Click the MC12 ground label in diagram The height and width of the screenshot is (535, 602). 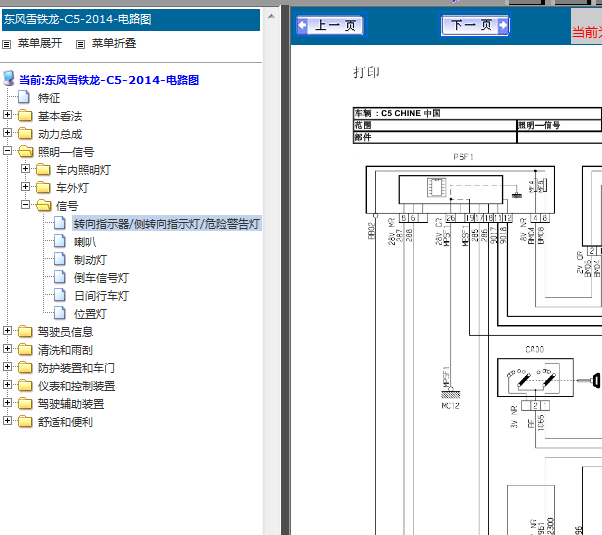(450, 406)
